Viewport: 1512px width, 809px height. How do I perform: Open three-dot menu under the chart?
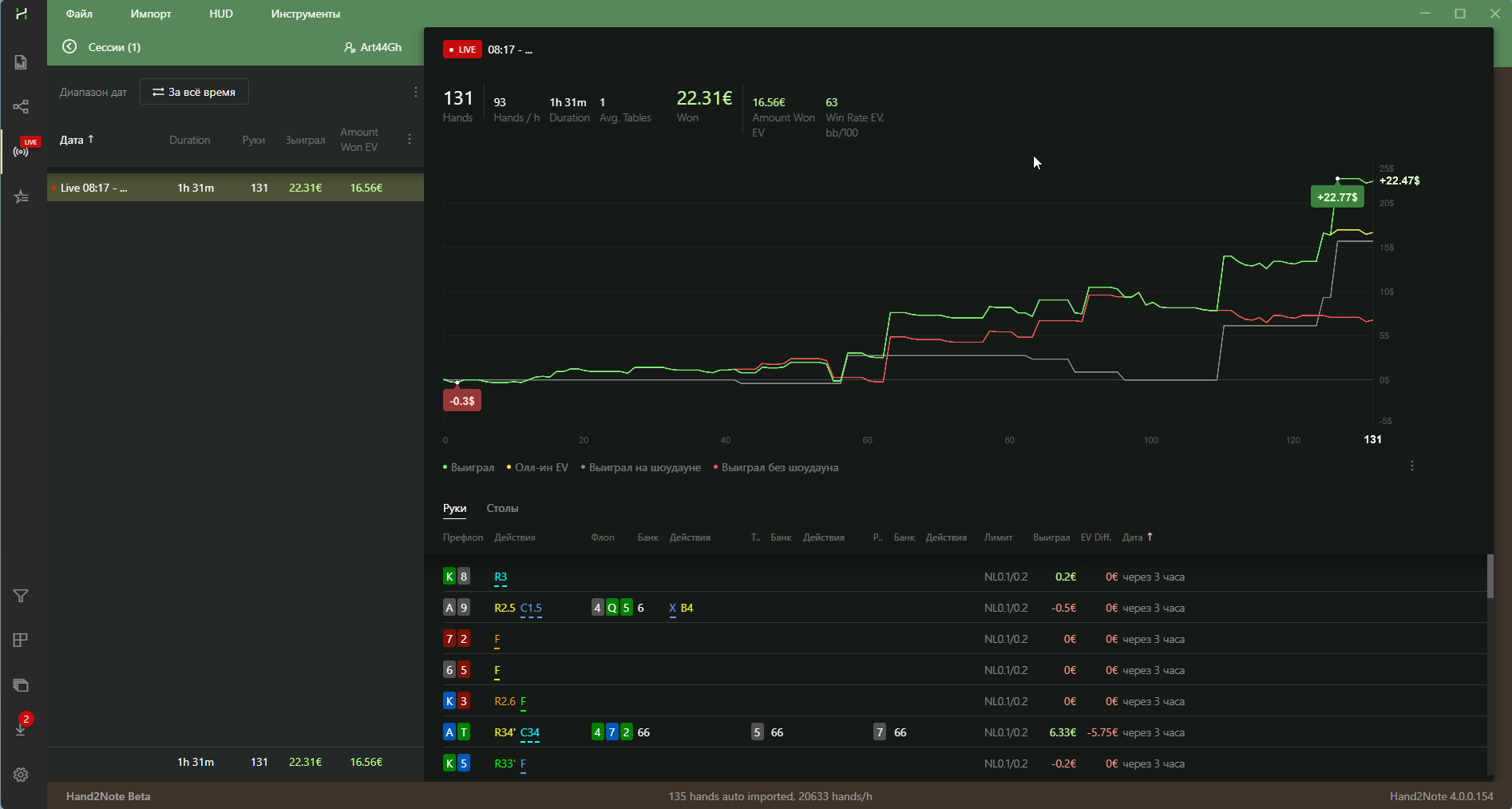pos(1412,466)
